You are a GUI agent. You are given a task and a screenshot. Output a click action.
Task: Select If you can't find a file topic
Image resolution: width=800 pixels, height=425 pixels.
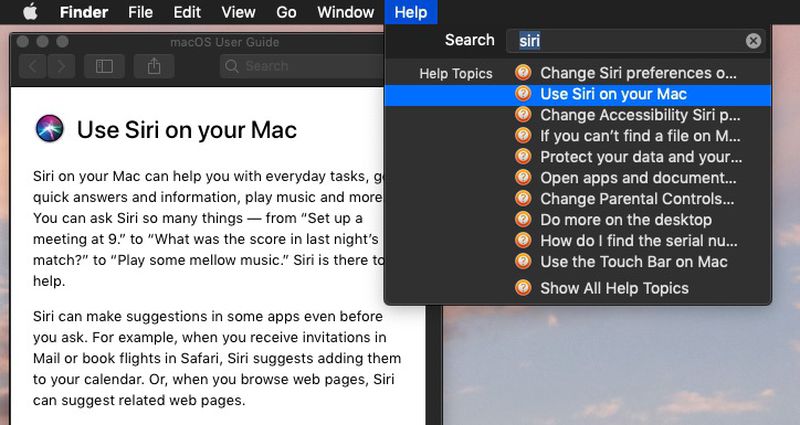(x=578, y=136)
